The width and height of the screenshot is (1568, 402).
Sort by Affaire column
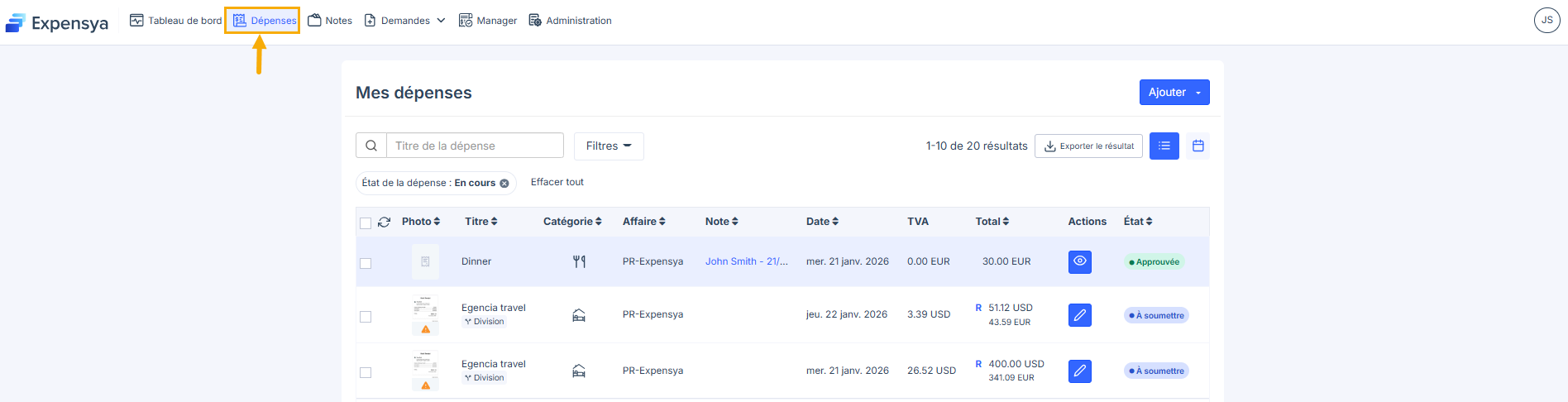(x=643, y=222)
